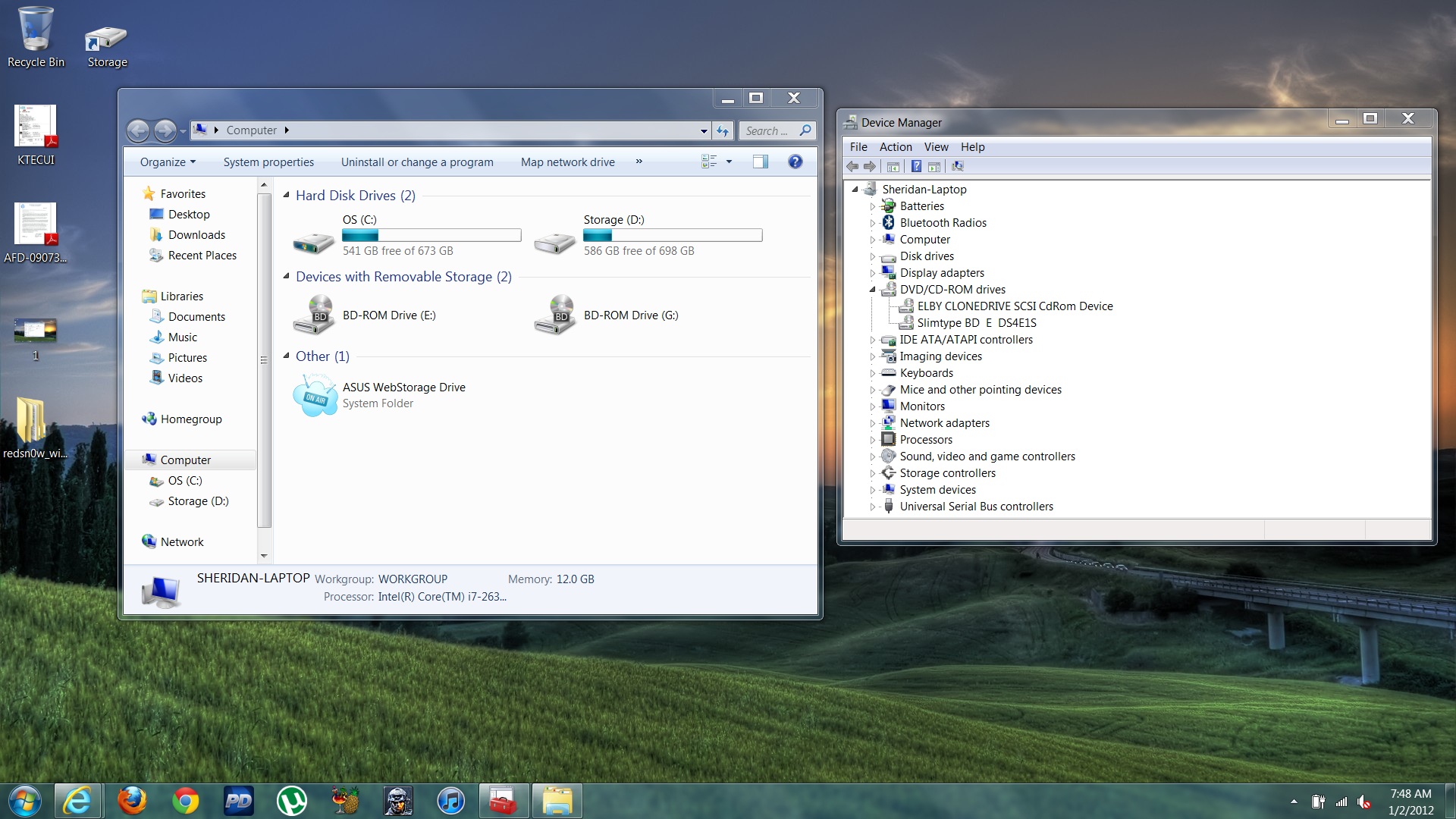
Task: Open the View menu in Device Manager
Action: click(x=935, y=147)
